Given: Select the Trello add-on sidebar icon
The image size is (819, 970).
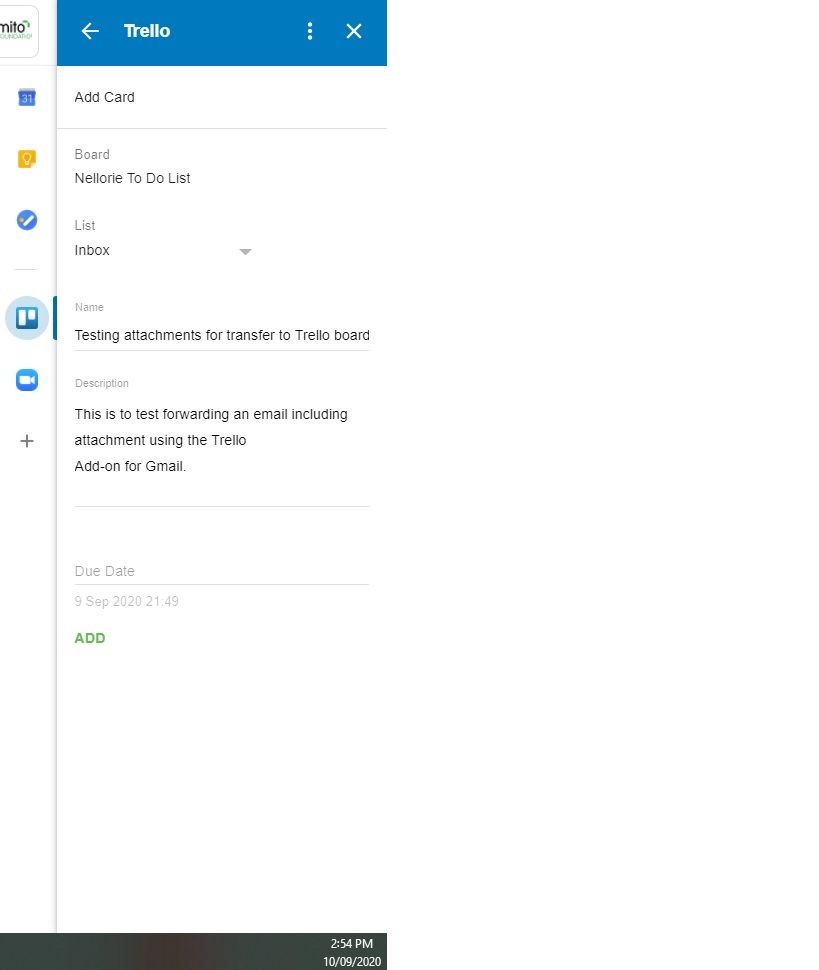Looking at the screenshot, I should 27,318.
